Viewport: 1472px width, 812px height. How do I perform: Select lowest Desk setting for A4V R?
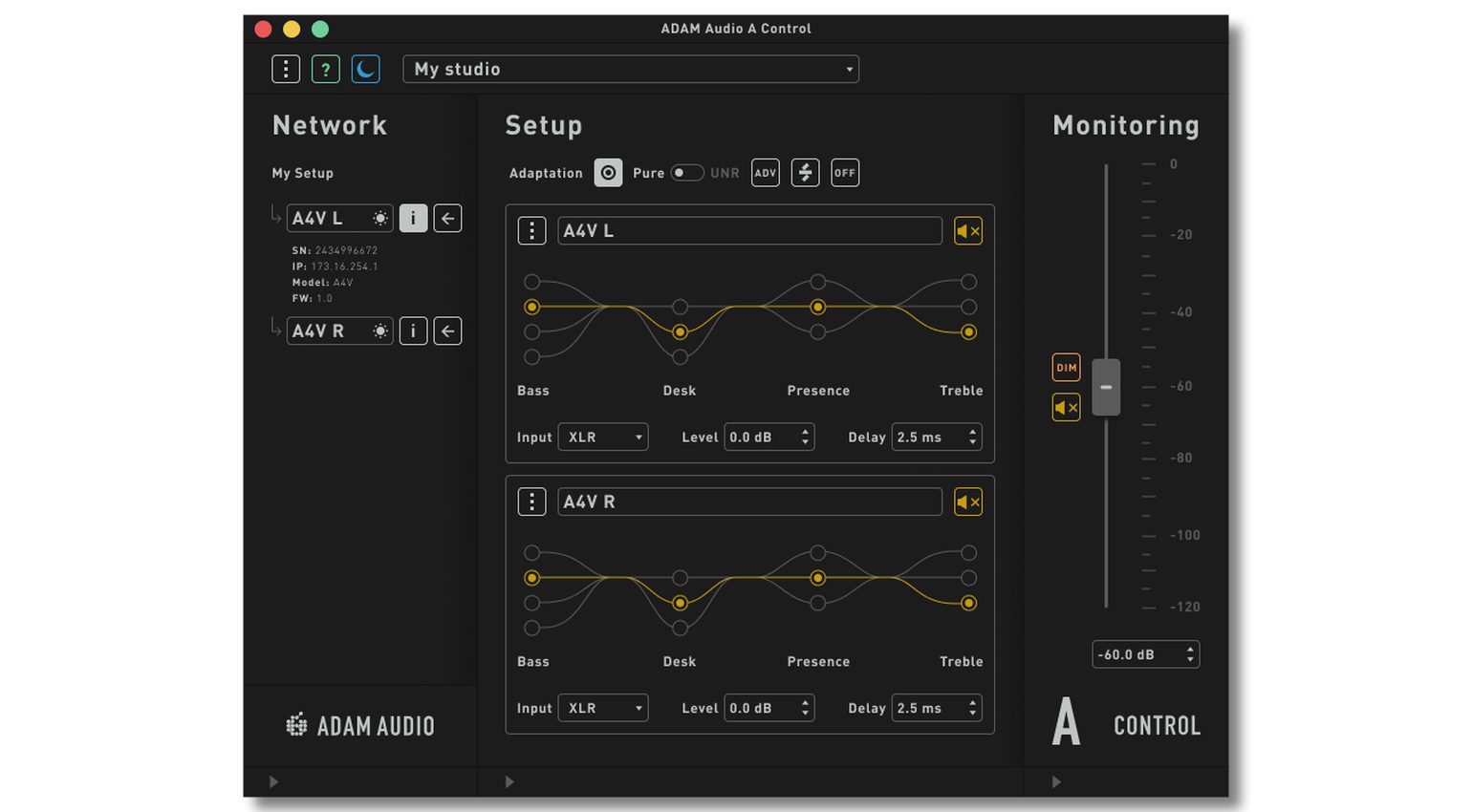680,629
